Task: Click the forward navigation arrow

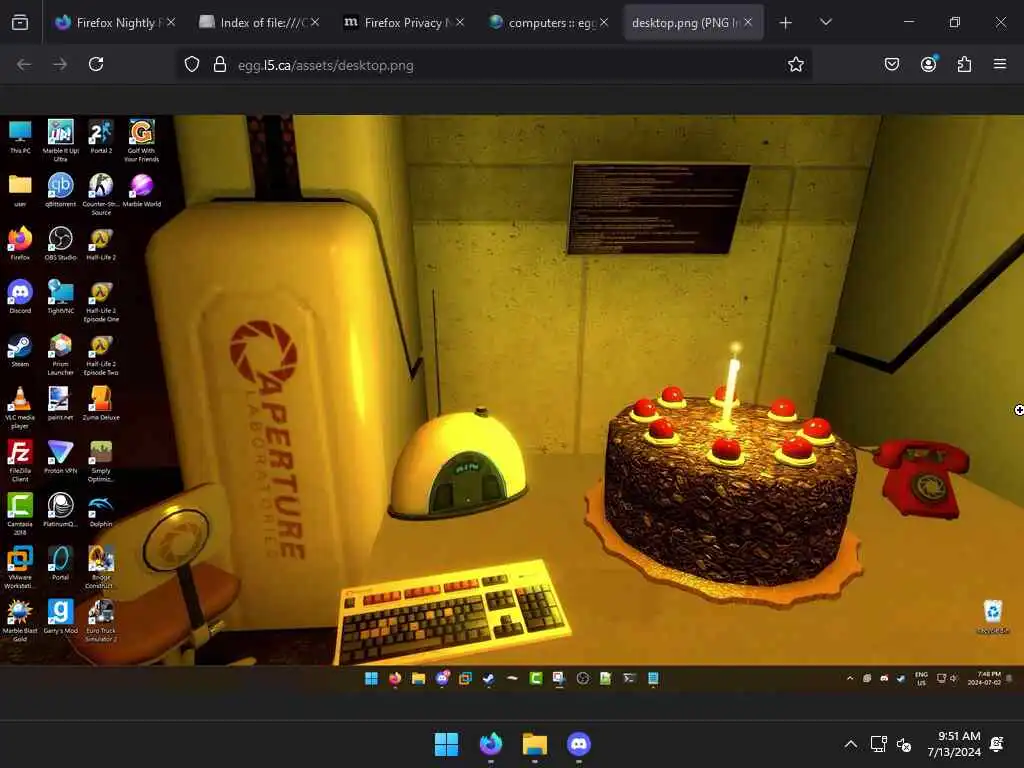Action: pyautogui.click(x=60, y=64)
